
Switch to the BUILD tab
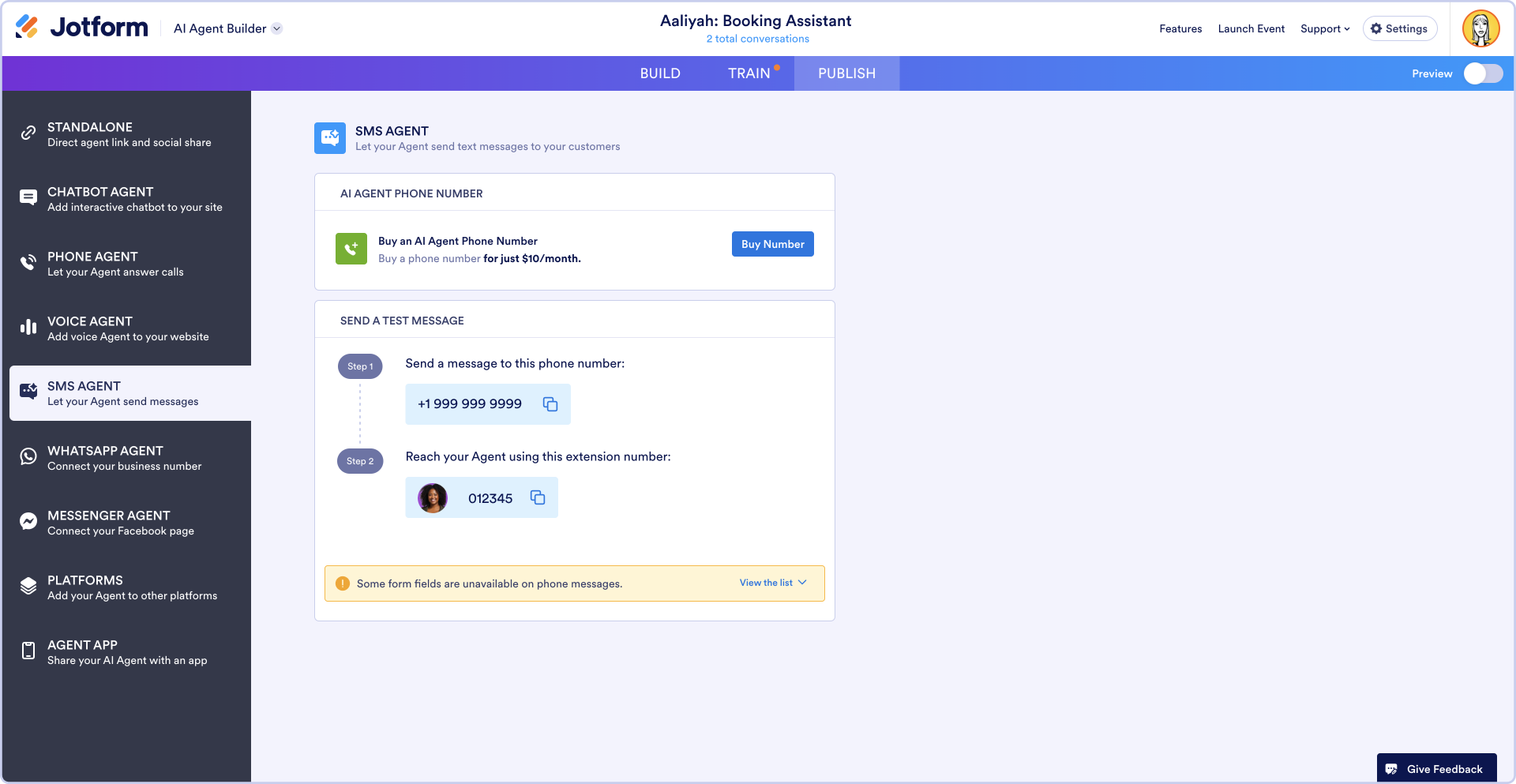[x=660, y=73]
